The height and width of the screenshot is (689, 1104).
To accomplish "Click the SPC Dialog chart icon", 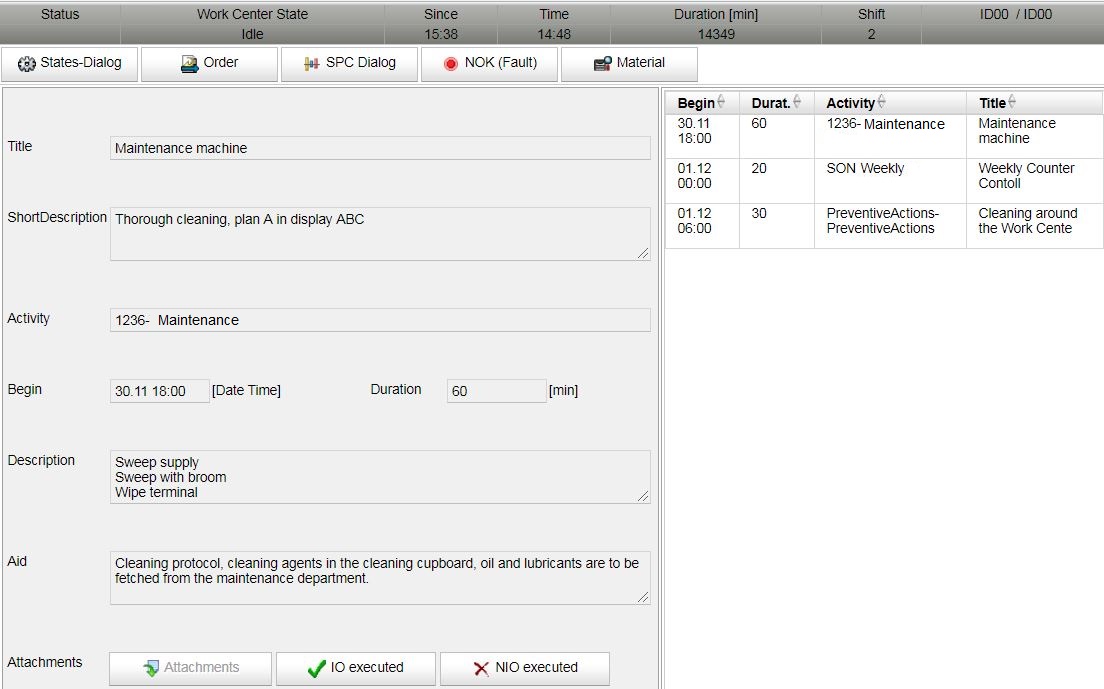I will (x=311, y=64).
